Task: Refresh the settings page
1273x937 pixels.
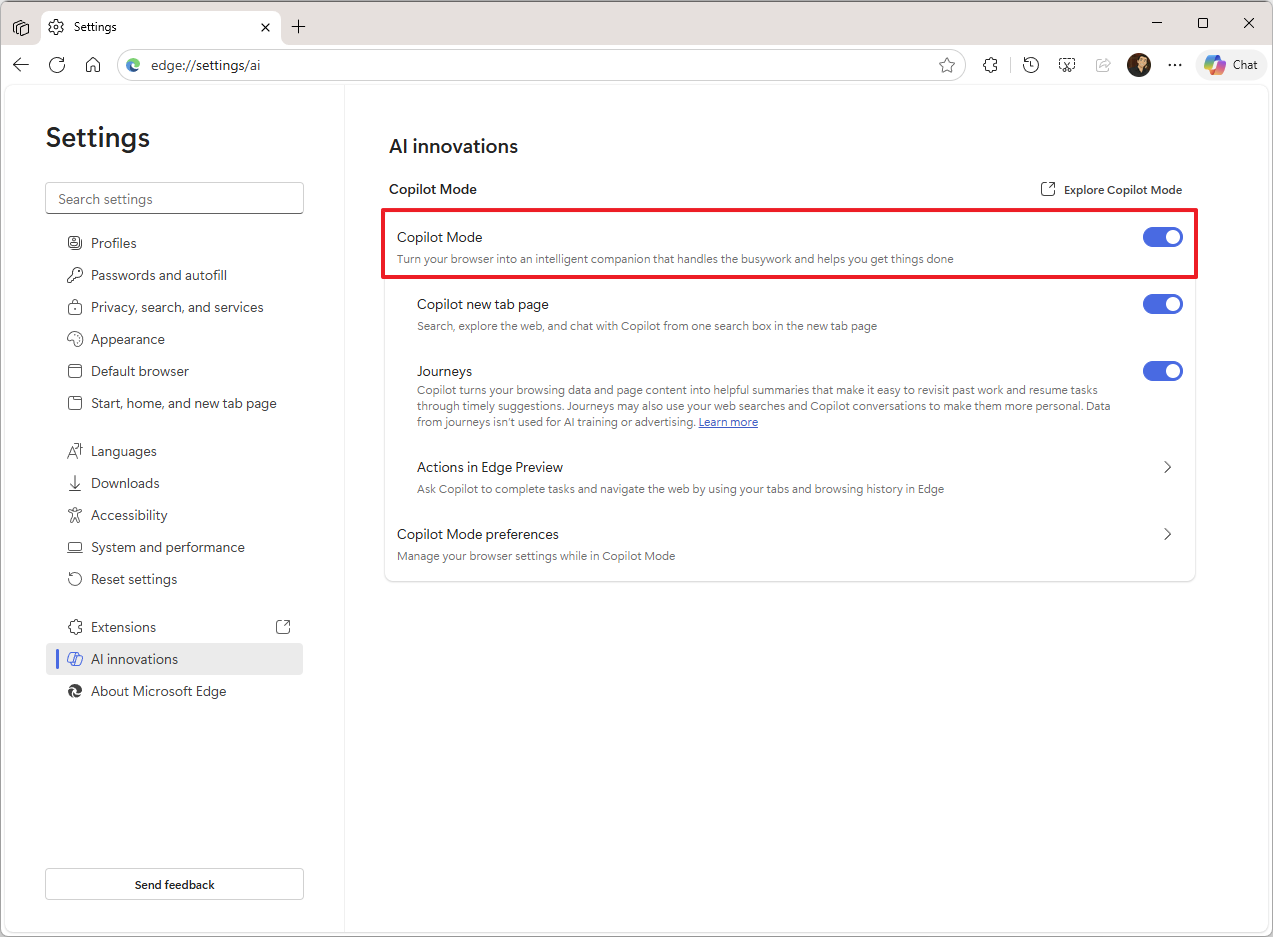Action: point(57,64)
